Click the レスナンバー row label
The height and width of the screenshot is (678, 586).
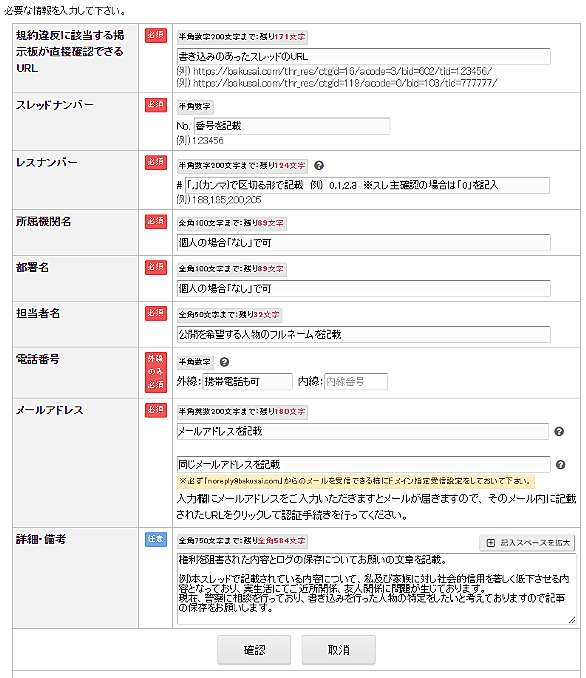click(47, 163)
